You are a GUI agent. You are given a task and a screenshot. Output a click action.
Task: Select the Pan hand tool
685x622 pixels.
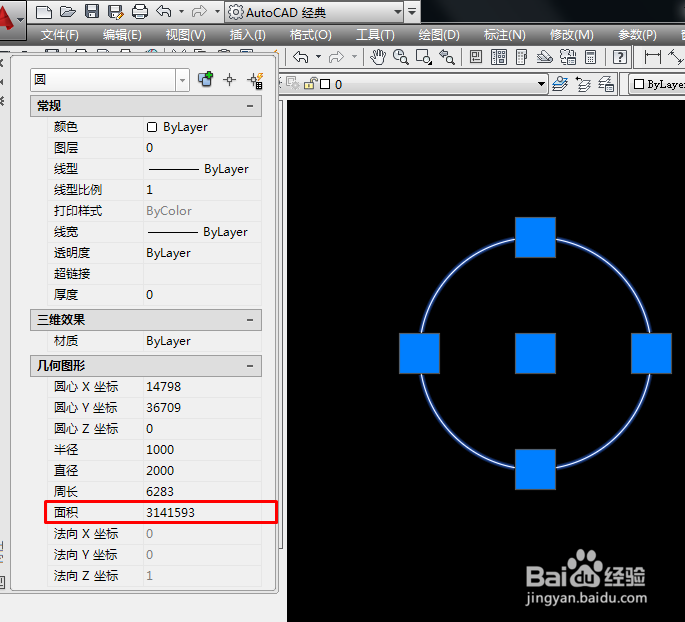(378, 57)
